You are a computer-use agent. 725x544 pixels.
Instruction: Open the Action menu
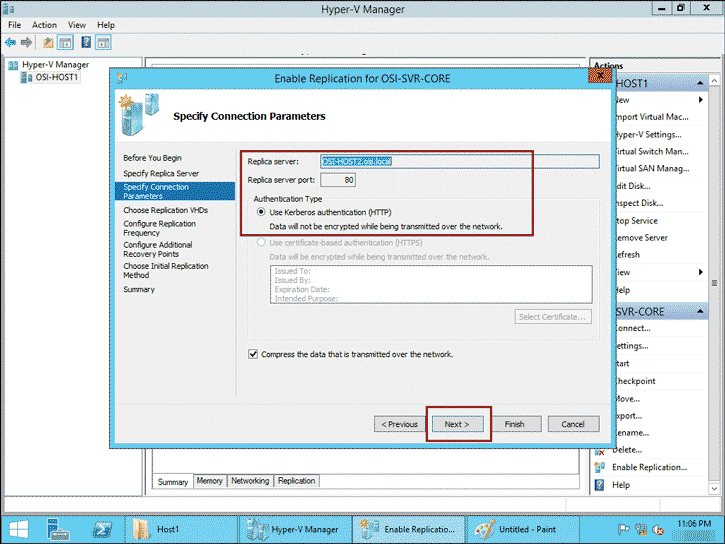pyautogui.click(x=44, y=25)
